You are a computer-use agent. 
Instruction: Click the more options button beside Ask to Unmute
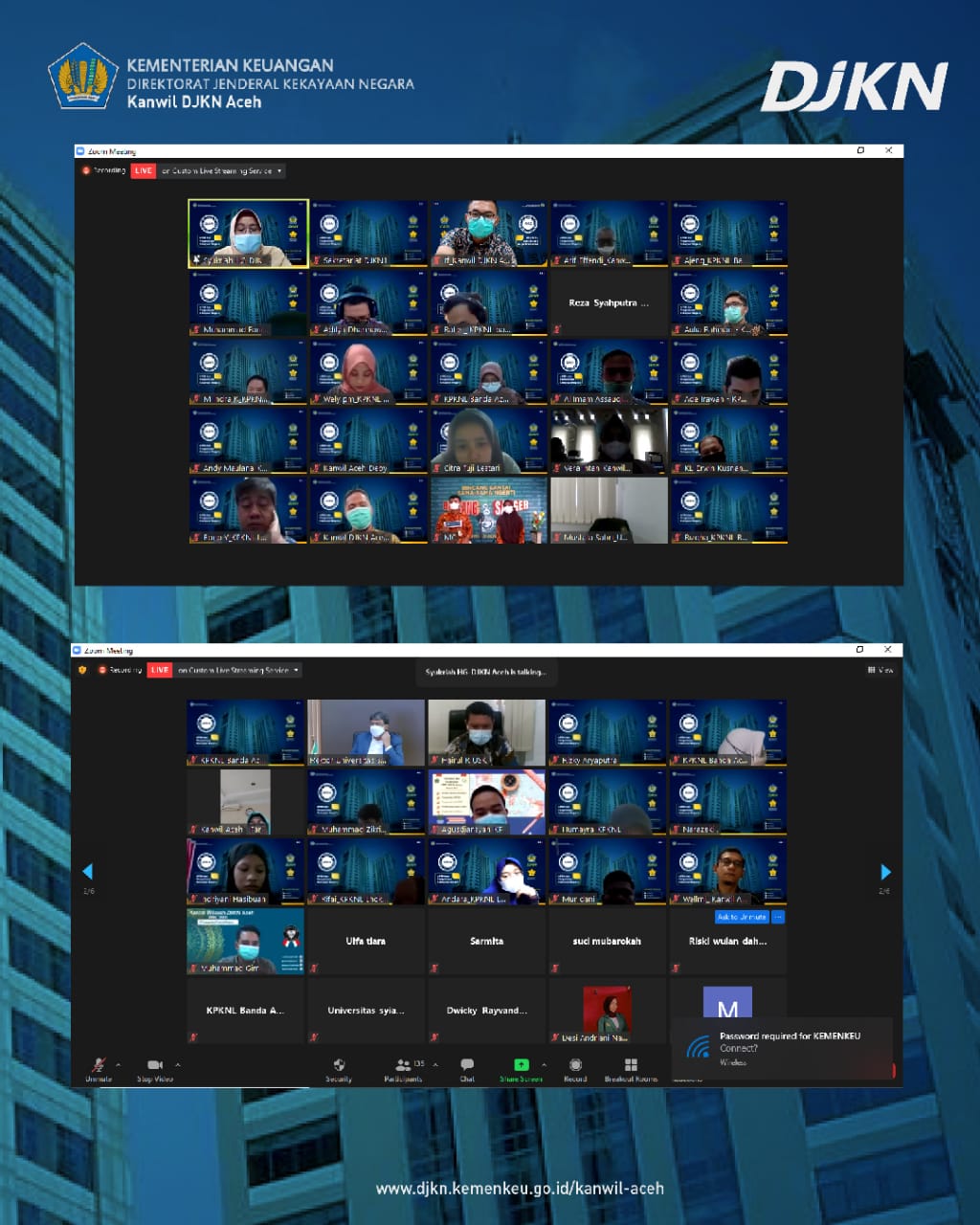point(778,917)
